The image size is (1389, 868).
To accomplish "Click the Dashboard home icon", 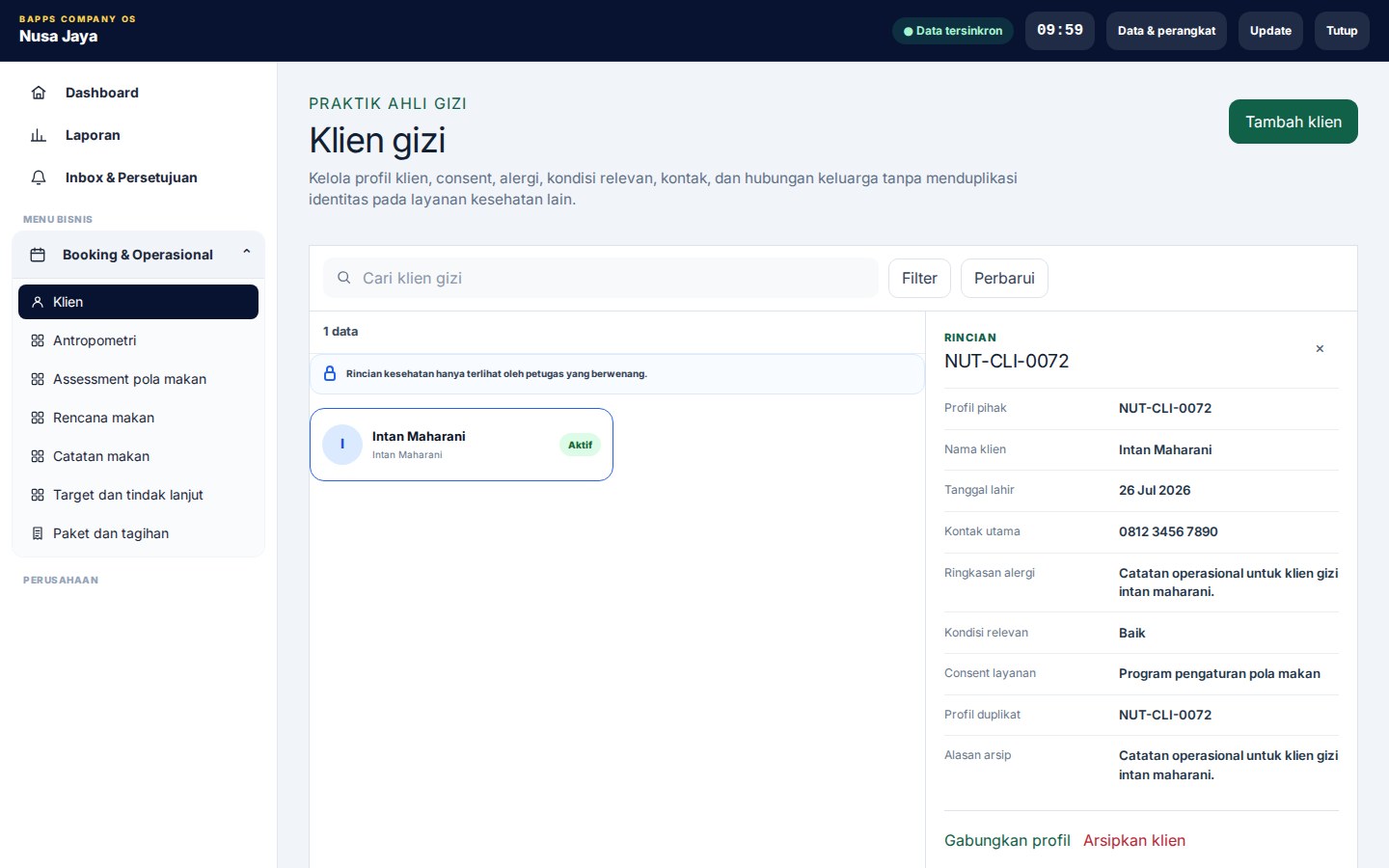I will point(39,93).
